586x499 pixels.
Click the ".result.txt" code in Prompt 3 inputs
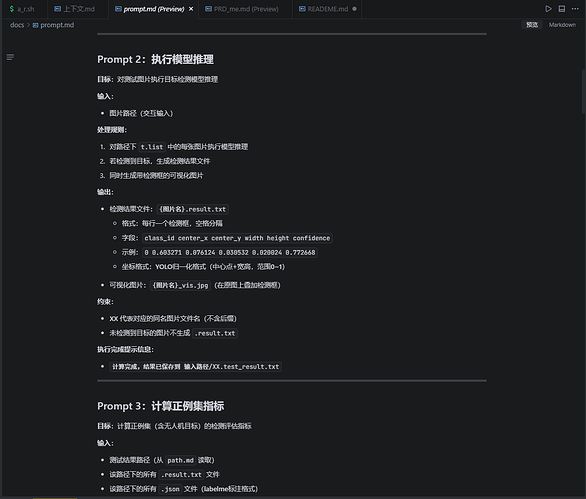point(181,475)
